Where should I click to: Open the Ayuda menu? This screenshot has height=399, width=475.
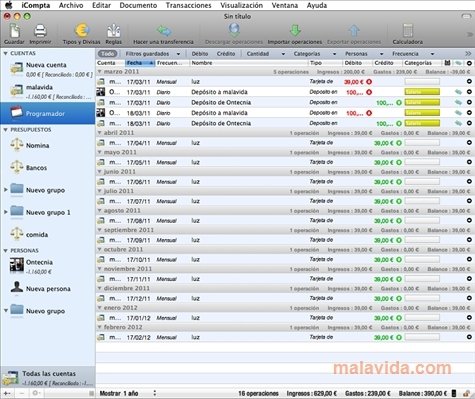tap(317, 5)
